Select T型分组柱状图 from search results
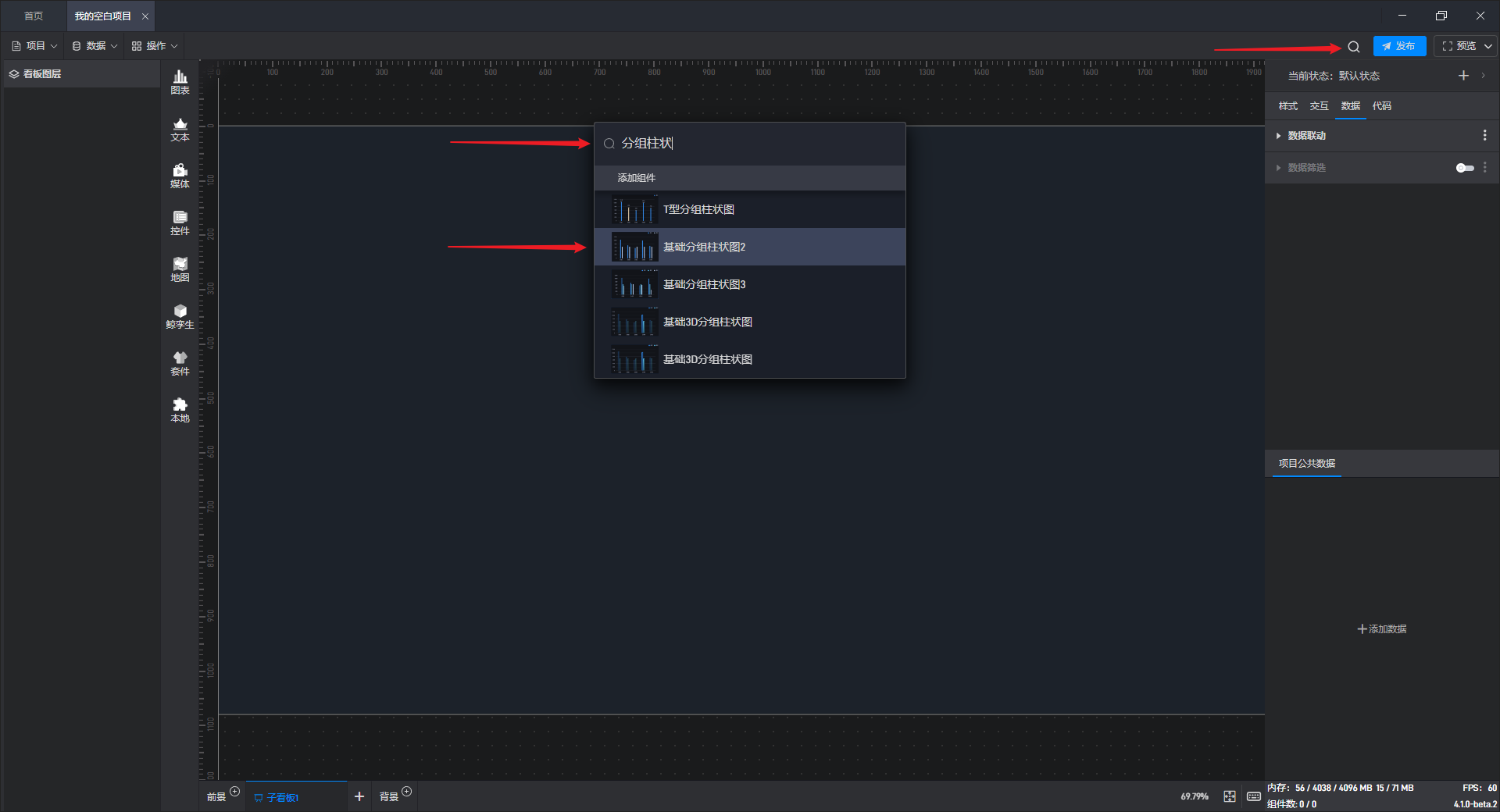The width and height of the screenshot is (1500, 812). [750, 209]
